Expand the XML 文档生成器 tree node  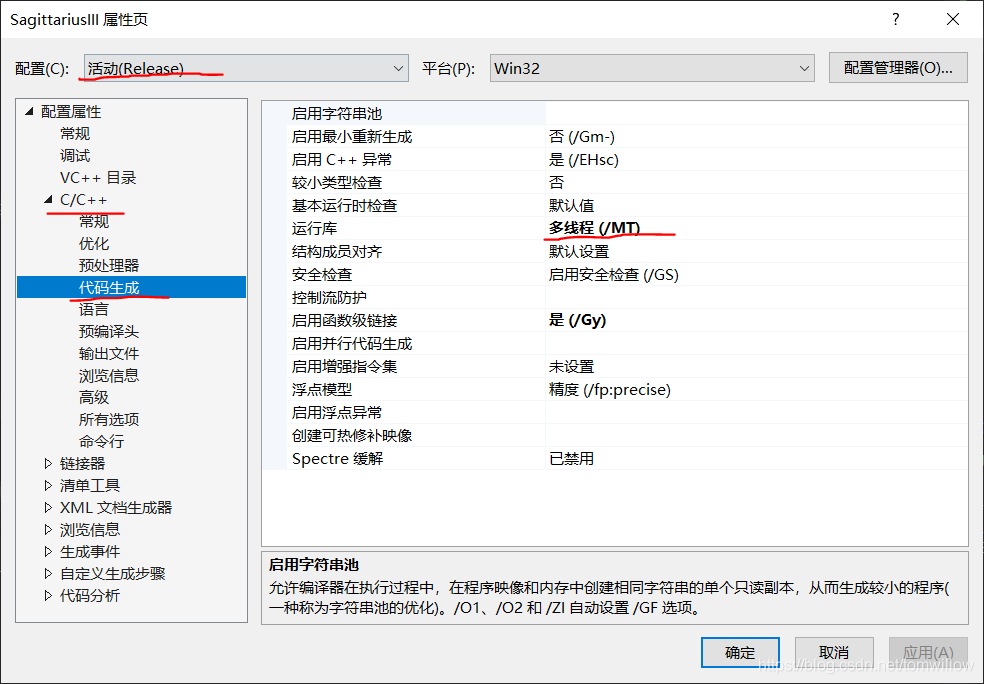tap(48, 507)
